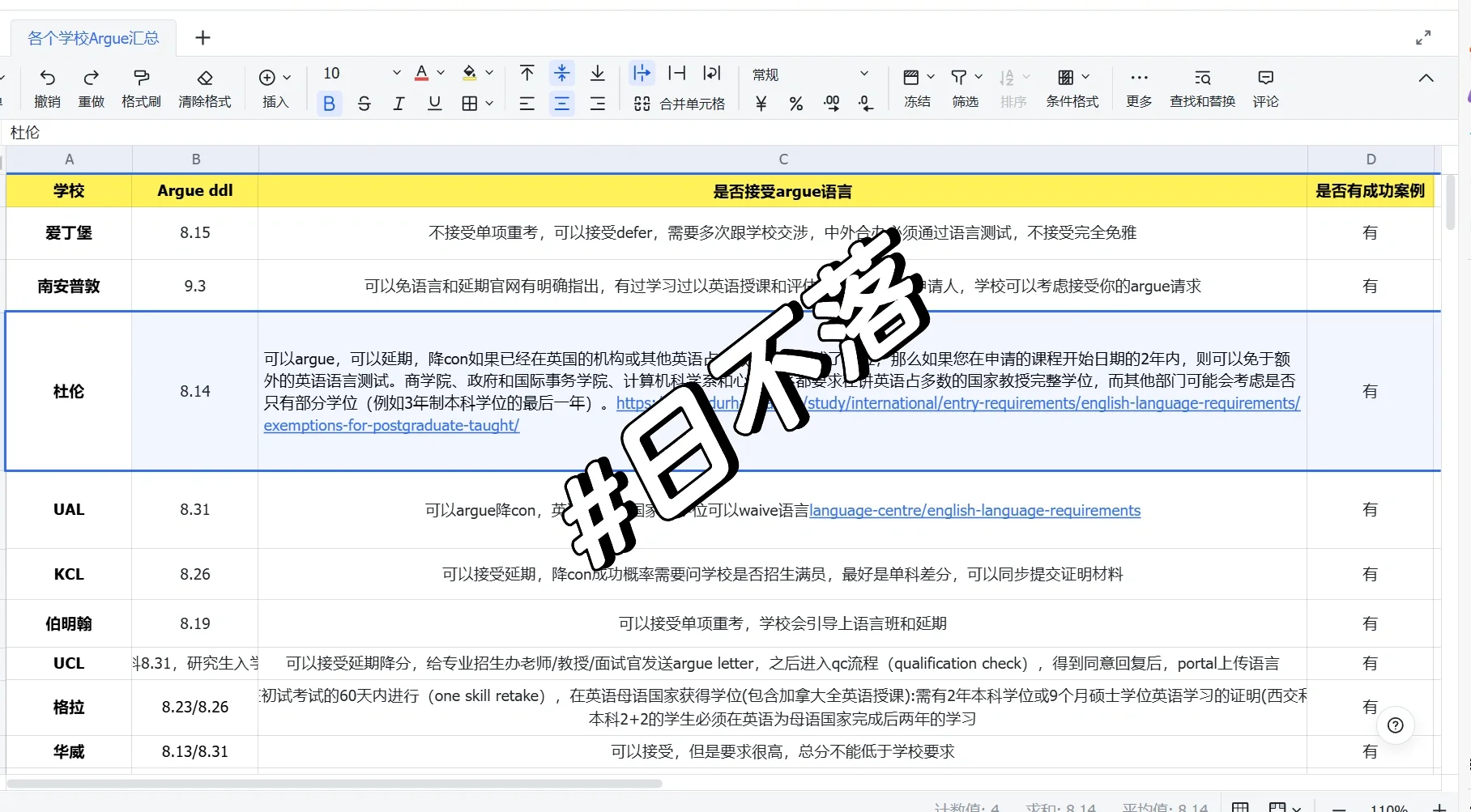Center text horizontally
This screenshot has height=812, width=1471.
tap(561, 104)
